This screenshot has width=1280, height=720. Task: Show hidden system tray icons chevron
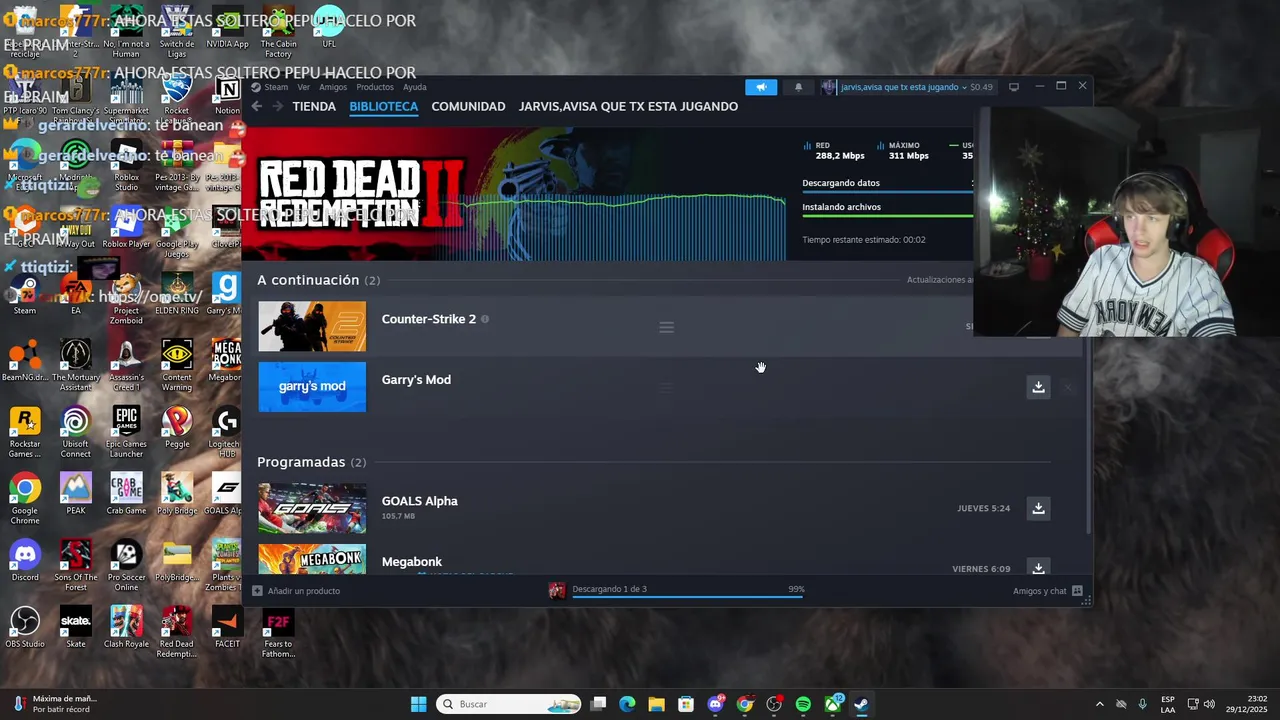point(1099,704)
